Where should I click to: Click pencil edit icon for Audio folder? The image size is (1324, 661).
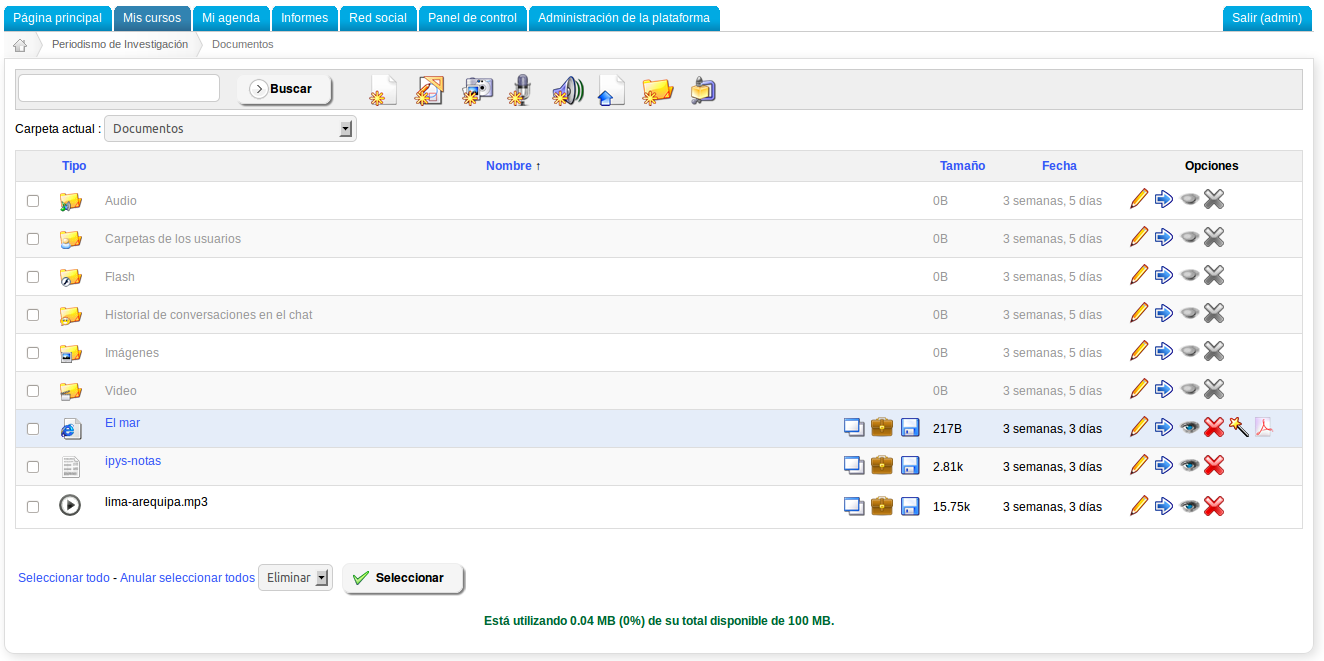pyautogui.click(x=1138, y=199)
